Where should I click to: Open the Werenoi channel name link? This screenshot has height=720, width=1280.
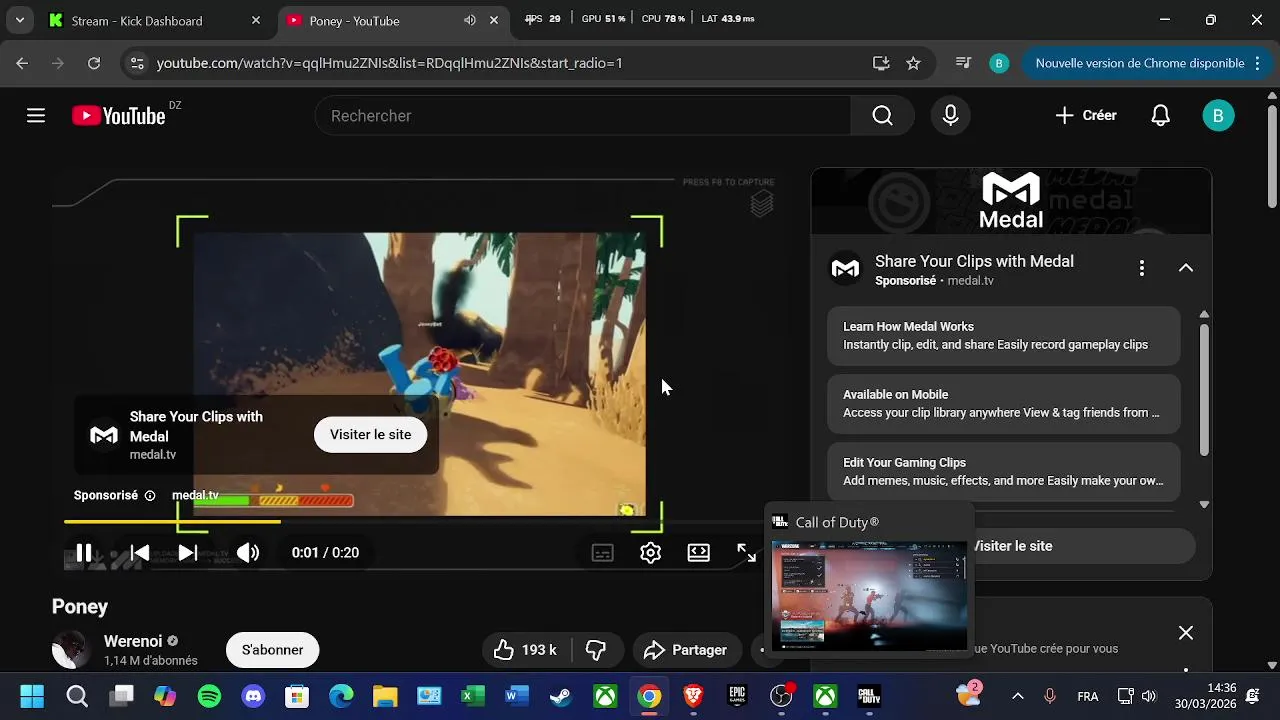pyautogui.click(x=134, y=641)
